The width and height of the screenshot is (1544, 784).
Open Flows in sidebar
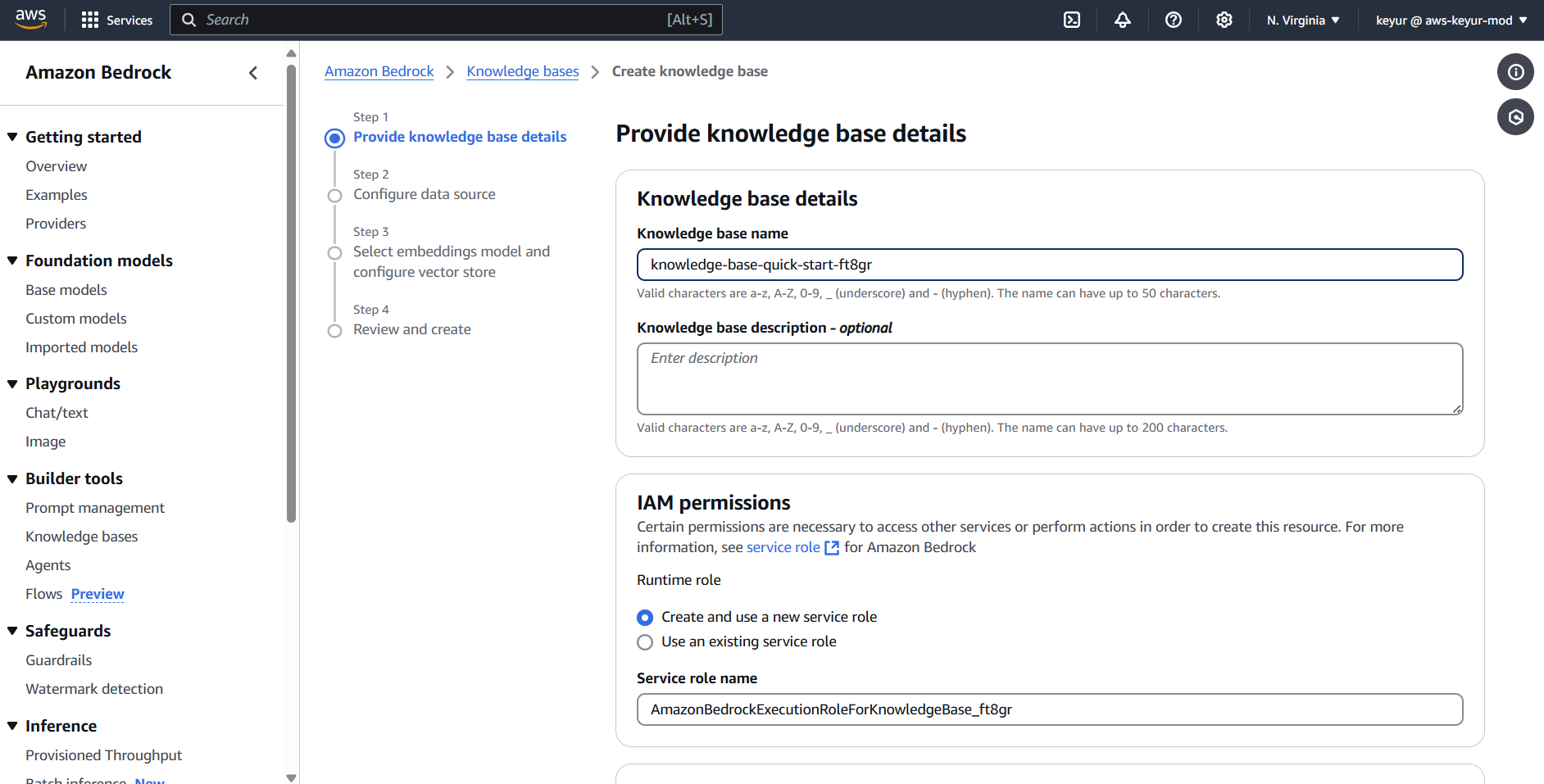coord(43,594)
